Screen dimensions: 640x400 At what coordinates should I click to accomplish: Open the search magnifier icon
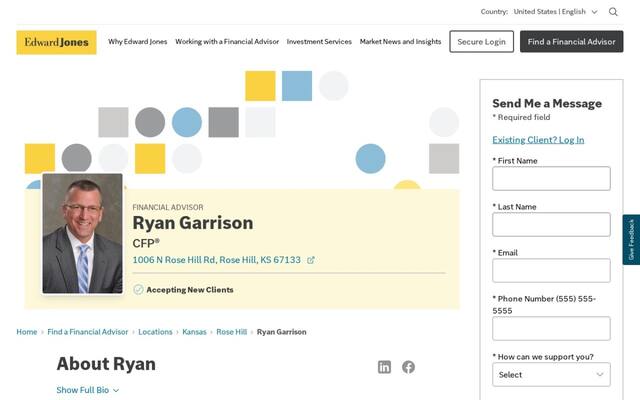tap(613, 12)
